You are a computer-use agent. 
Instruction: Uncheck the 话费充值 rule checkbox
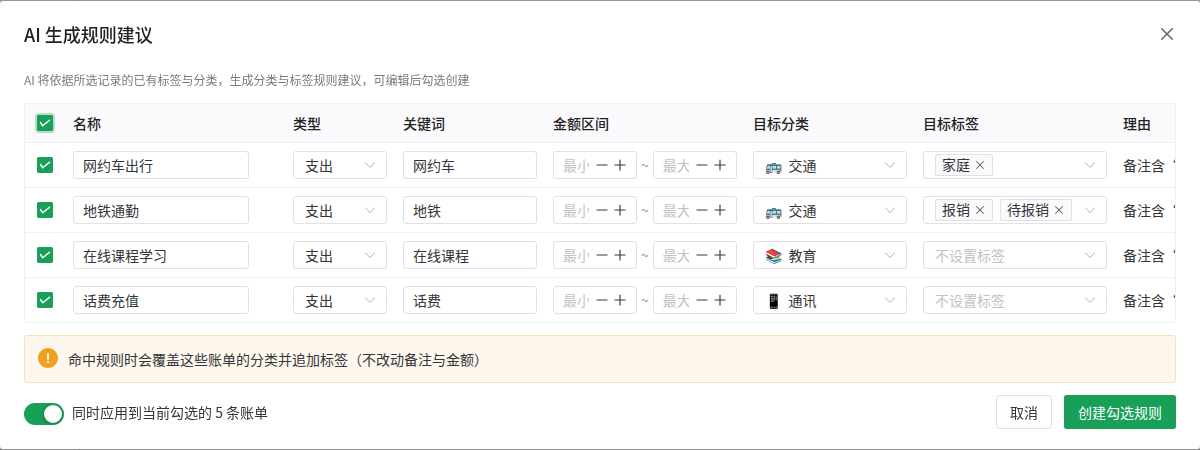(45, 300)
